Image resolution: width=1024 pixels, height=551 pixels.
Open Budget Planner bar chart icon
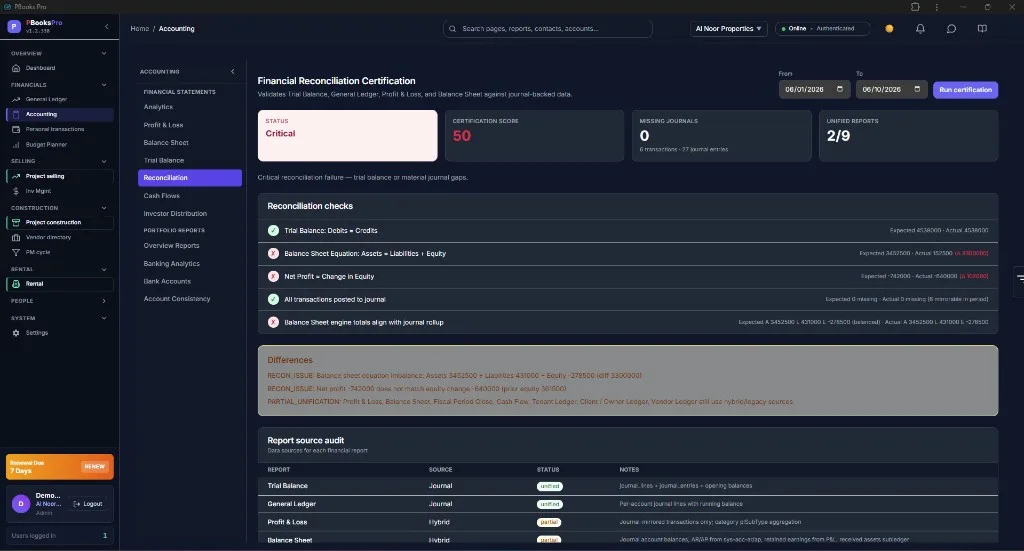16,145
